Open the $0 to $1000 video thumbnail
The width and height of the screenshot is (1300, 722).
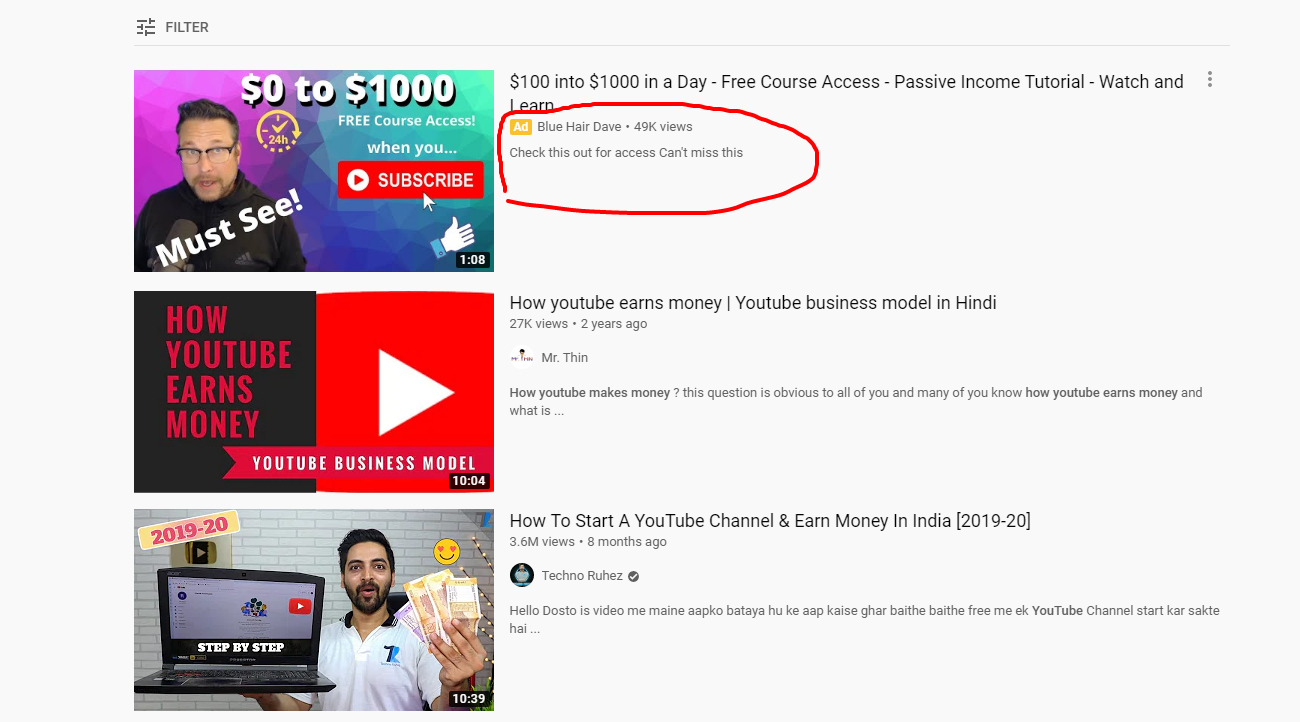pyautogui.click(x=314, y=171)
